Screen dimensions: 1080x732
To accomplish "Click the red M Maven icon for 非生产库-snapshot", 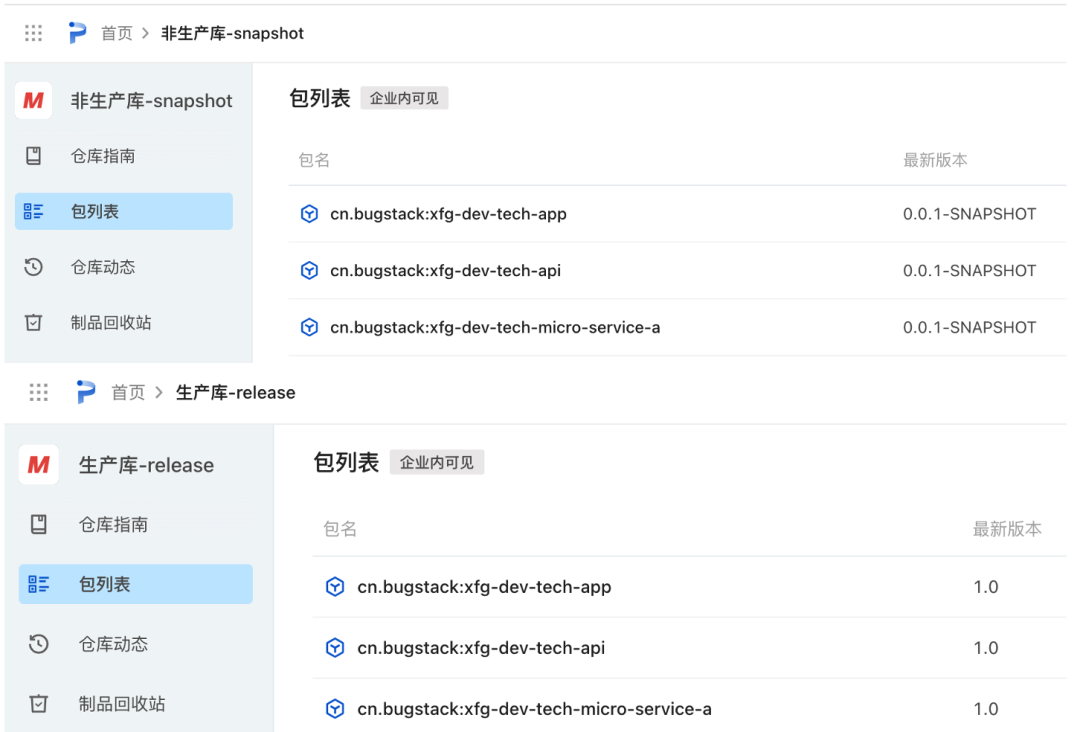I will coord(33,101).
